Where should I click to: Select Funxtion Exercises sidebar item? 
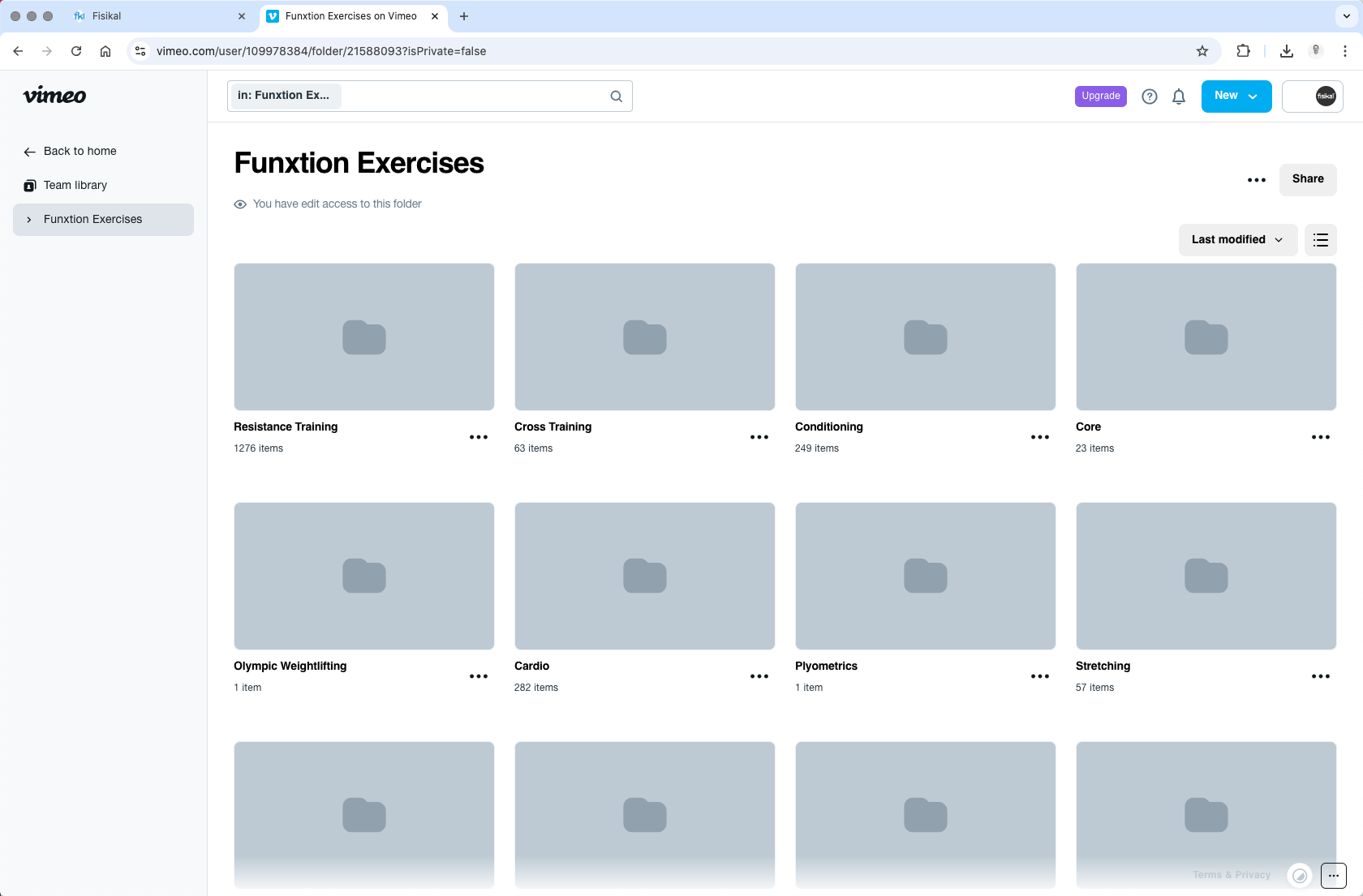(x=103, y=220)
